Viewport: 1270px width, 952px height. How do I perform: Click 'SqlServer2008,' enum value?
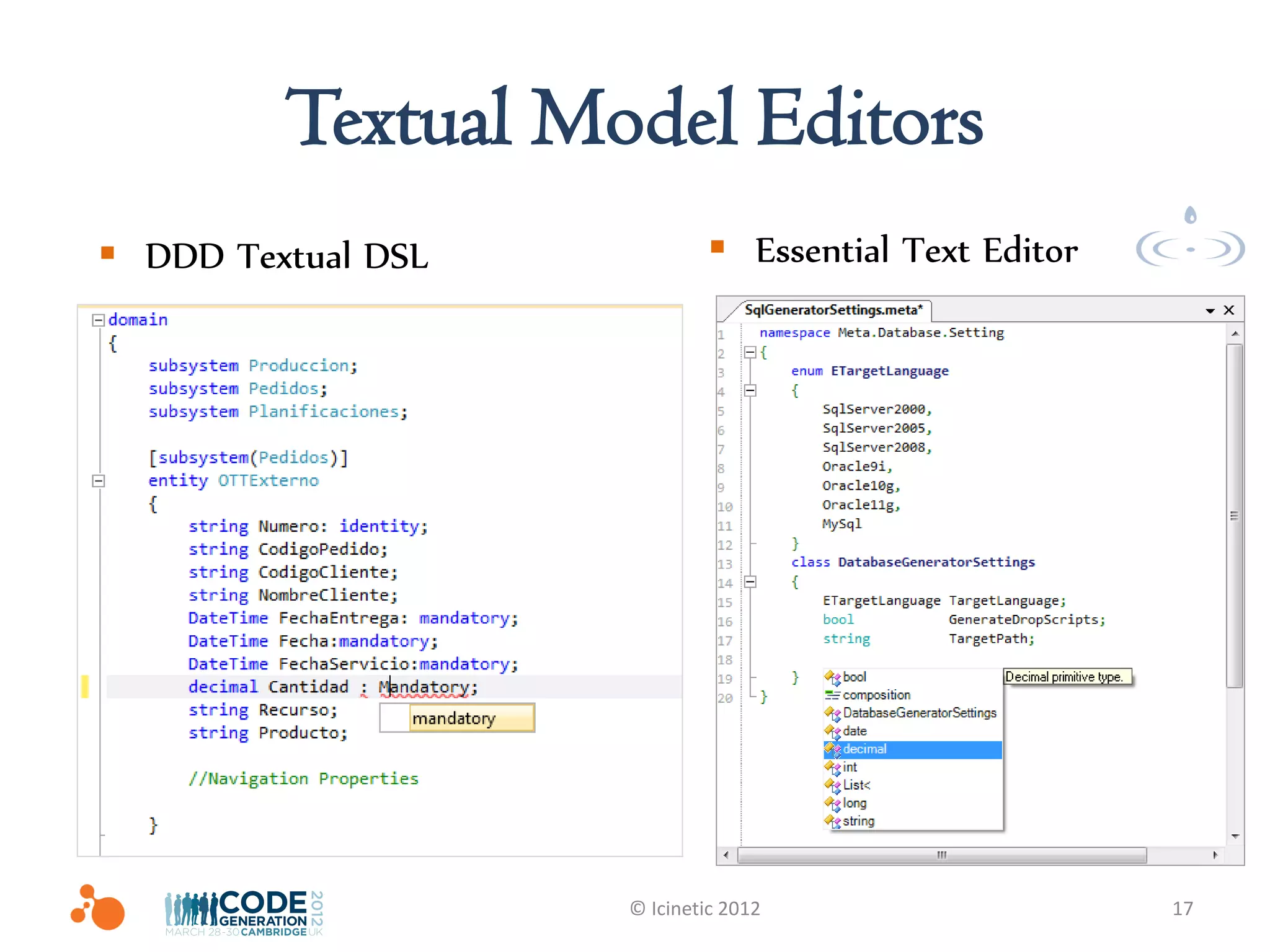(x=877, y=447)
